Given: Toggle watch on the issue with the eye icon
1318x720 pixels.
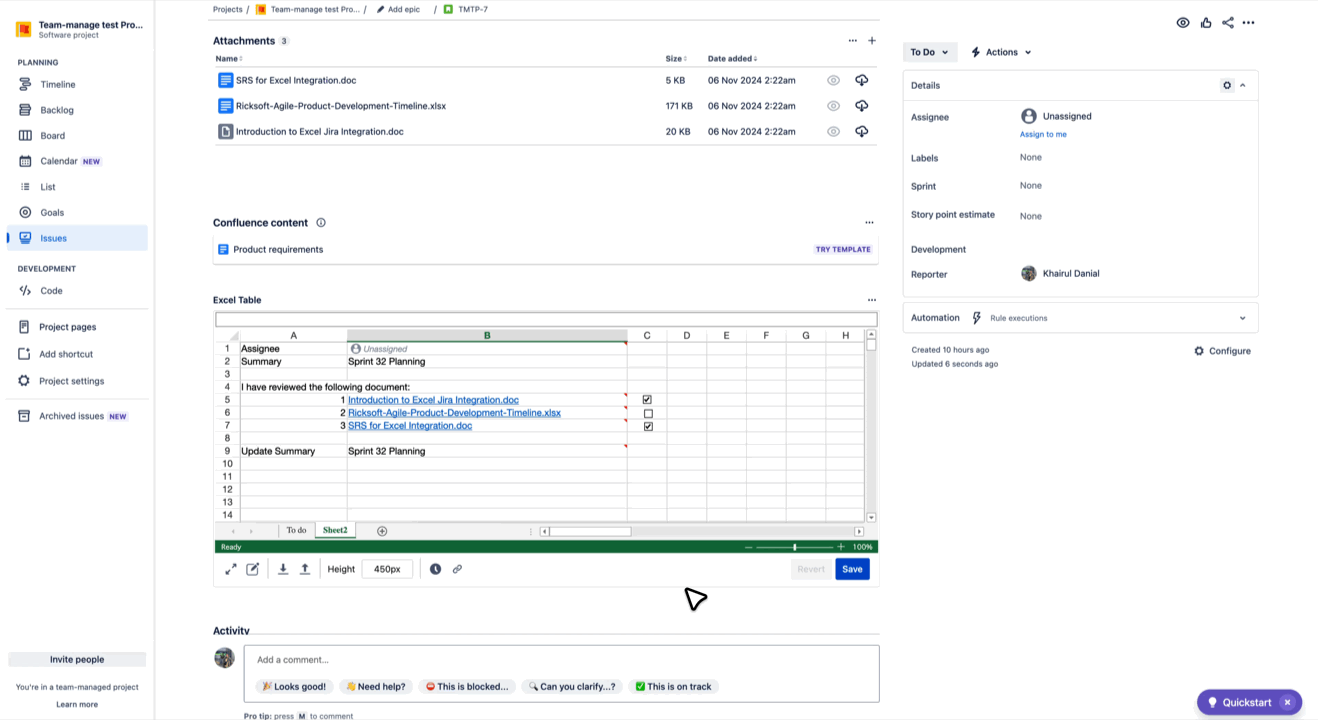Looking at the screenshot, I should click(x=1182, y=22).
